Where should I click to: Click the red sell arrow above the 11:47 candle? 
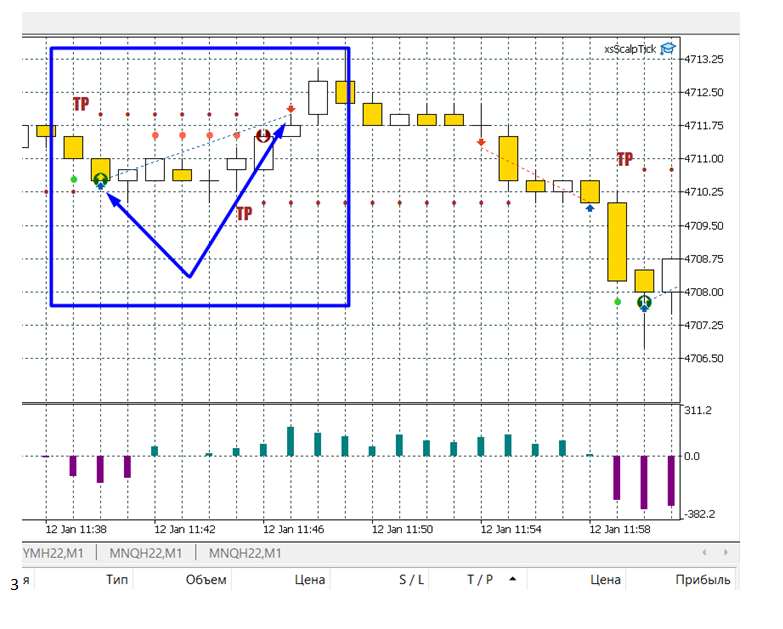tap(291, 109)
